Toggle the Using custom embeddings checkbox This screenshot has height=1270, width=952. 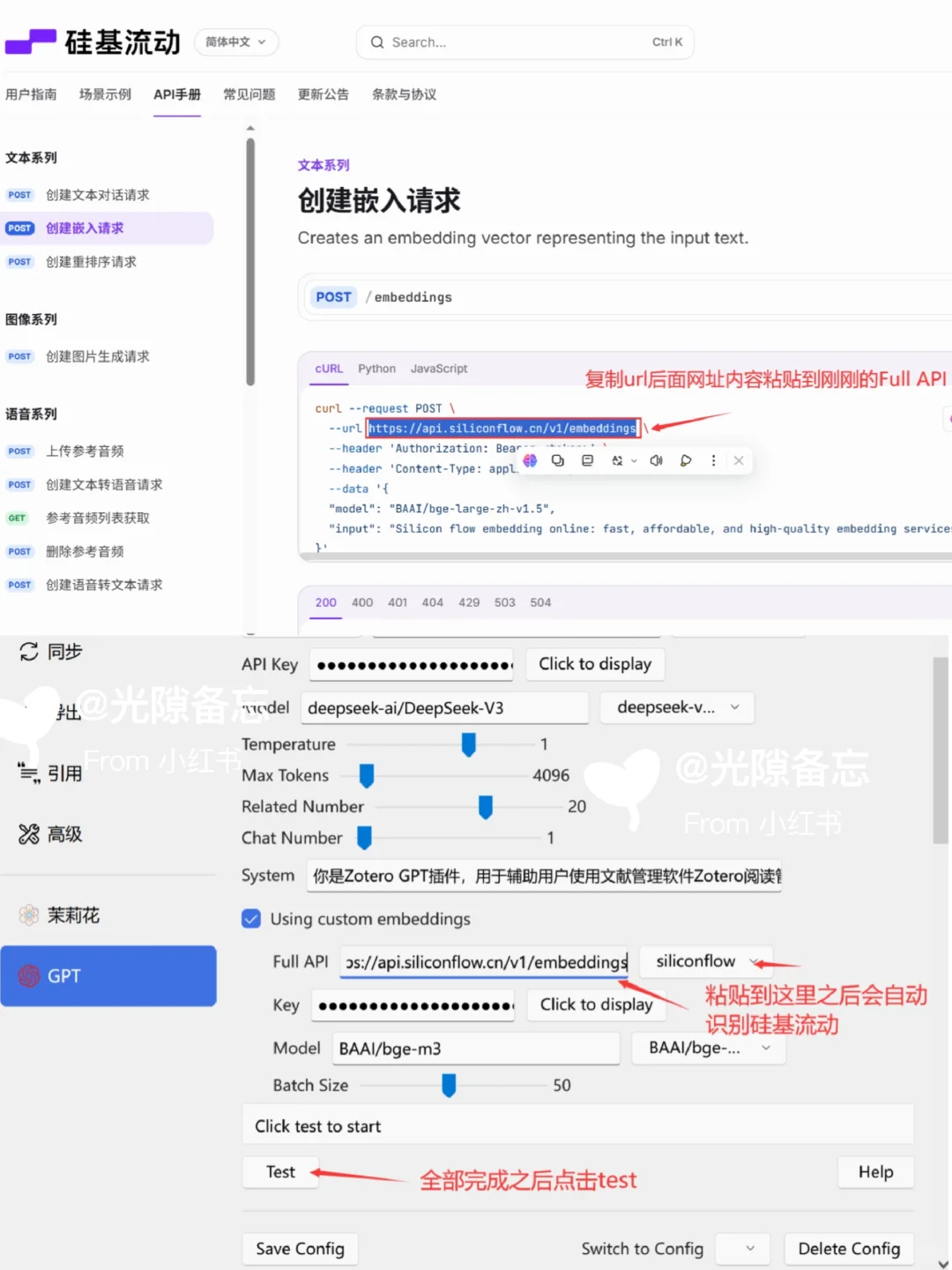251,918
